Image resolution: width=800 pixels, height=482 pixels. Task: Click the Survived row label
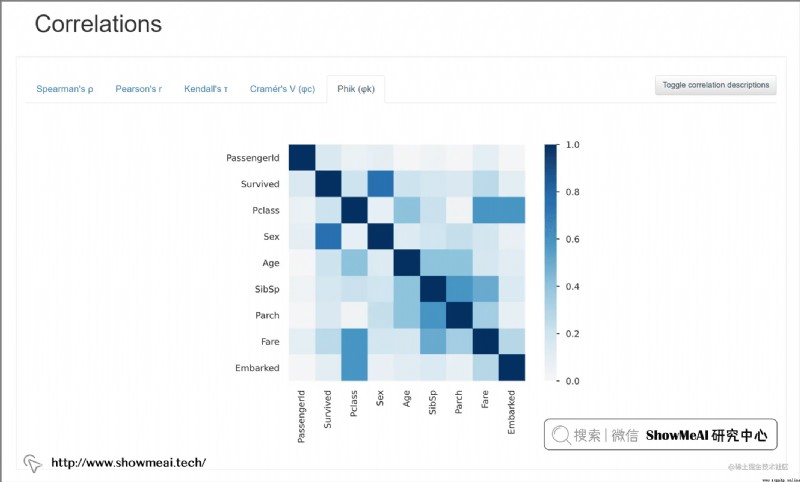260,184
